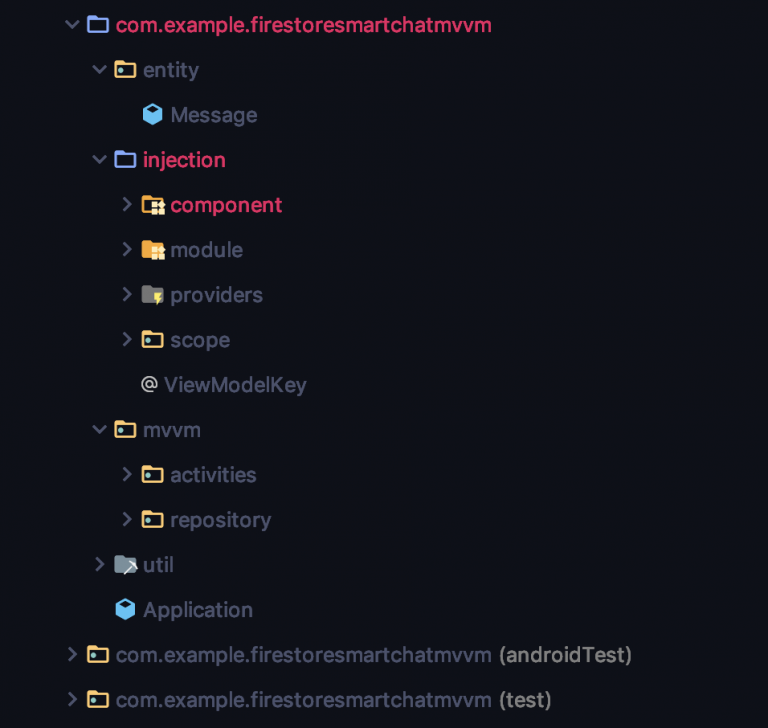The width and height of the screenshot is (768, 728).
Task: Click the module folder icon
Action: coord(153,250)
